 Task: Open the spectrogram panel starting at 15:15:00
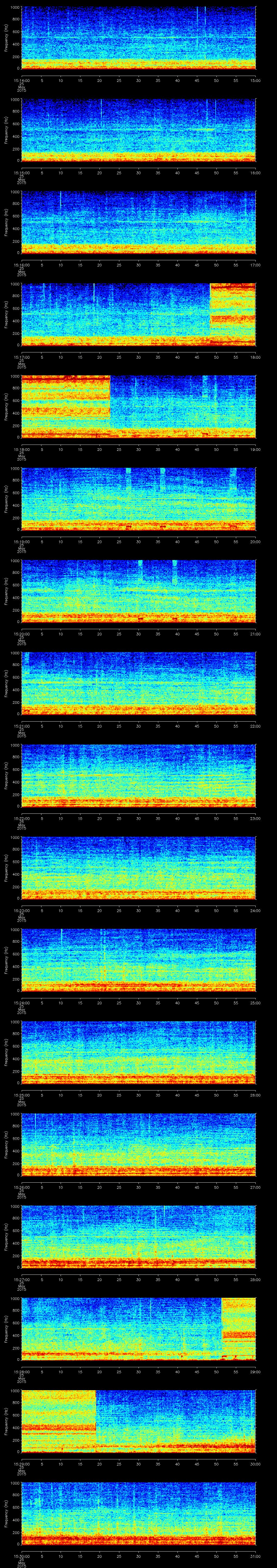(139, 131)
